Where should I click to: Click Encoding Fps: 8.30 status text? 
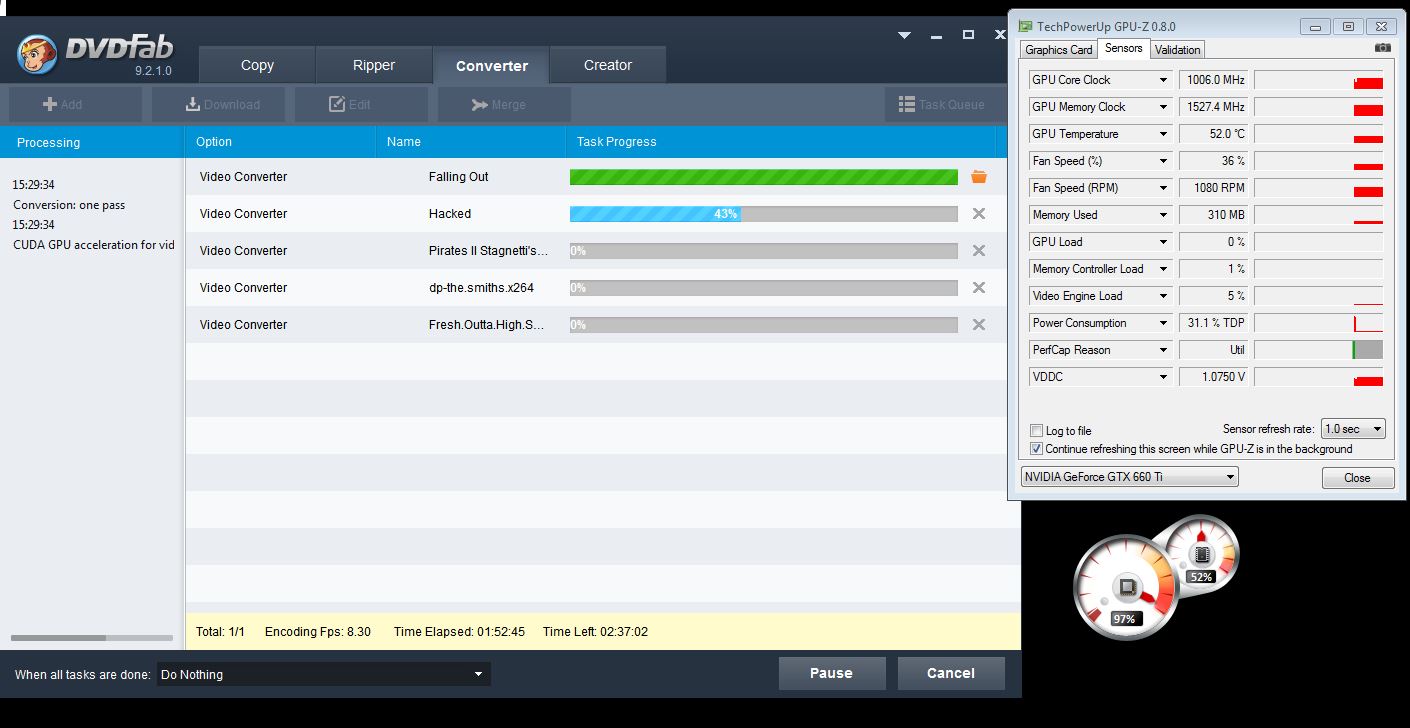318,632
